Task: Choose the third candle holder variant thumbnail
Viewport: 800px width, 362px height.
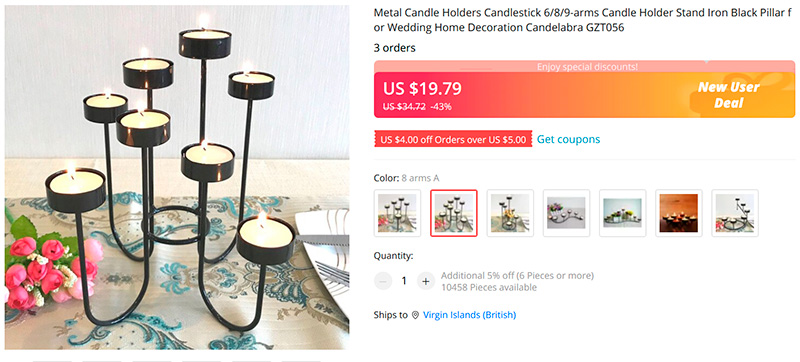Action: [510, 213]
